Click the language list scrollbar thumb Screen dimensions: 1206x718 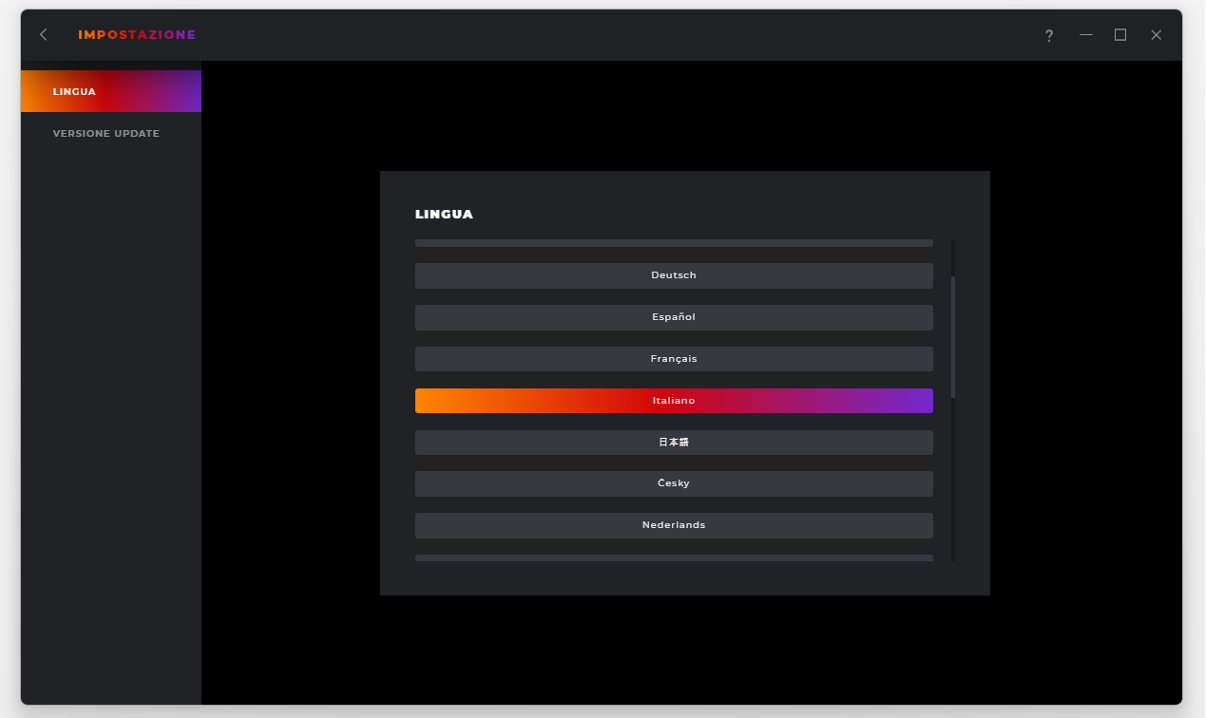[x=953, y=337]
